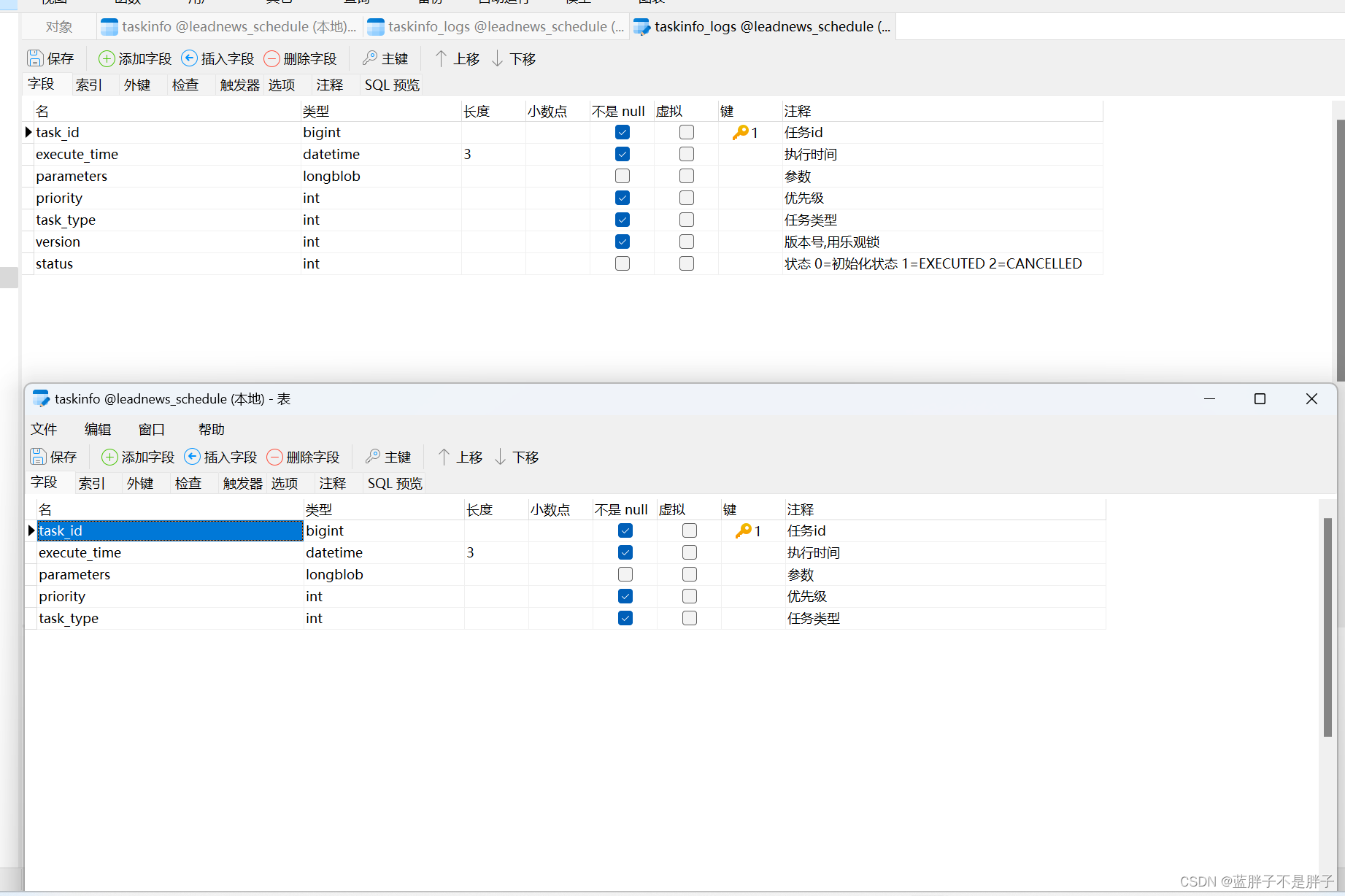Toggle virtual checkbox for top priority row
Viewport: 1345px width, 896px height.
687,198
